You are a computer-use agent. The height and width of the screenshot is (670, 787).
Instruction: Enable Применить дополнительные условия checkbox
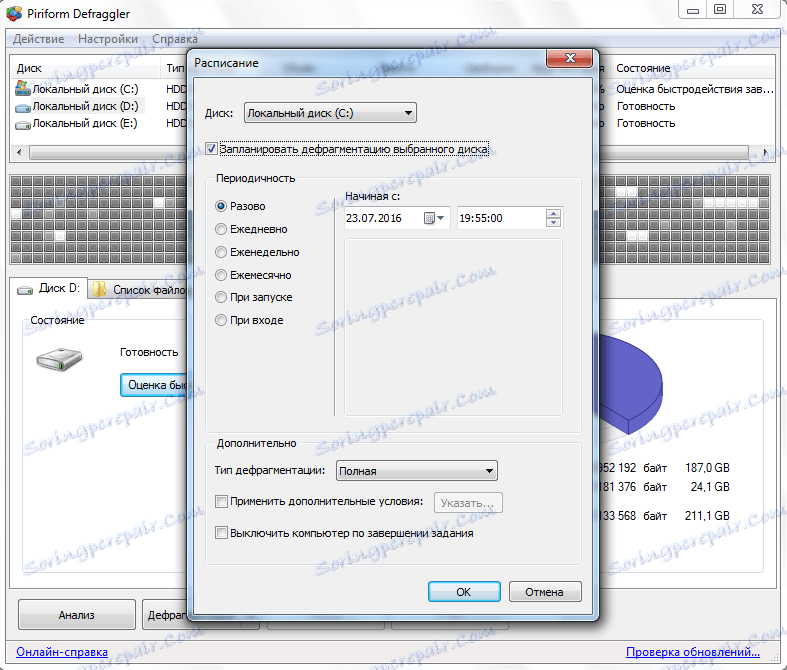pyautogui.click(x=221, y=501)
